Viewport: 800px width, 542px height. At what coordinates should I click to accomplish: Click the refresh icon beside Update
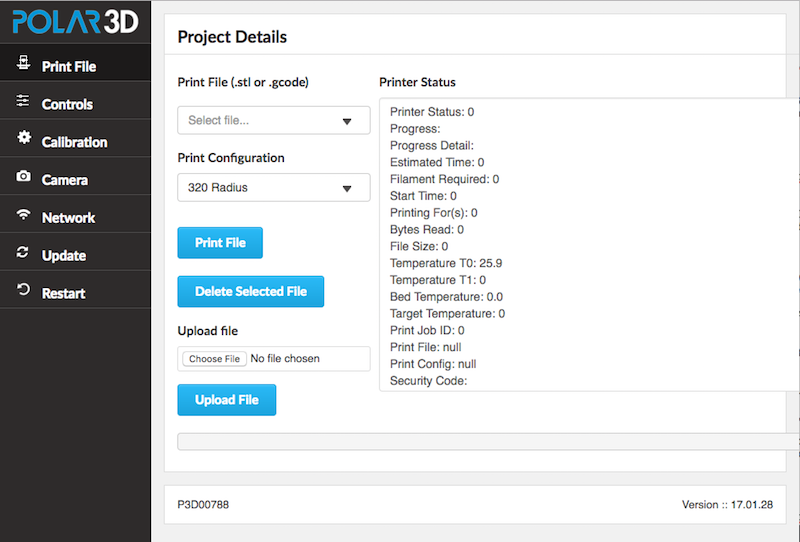(23, 255)
